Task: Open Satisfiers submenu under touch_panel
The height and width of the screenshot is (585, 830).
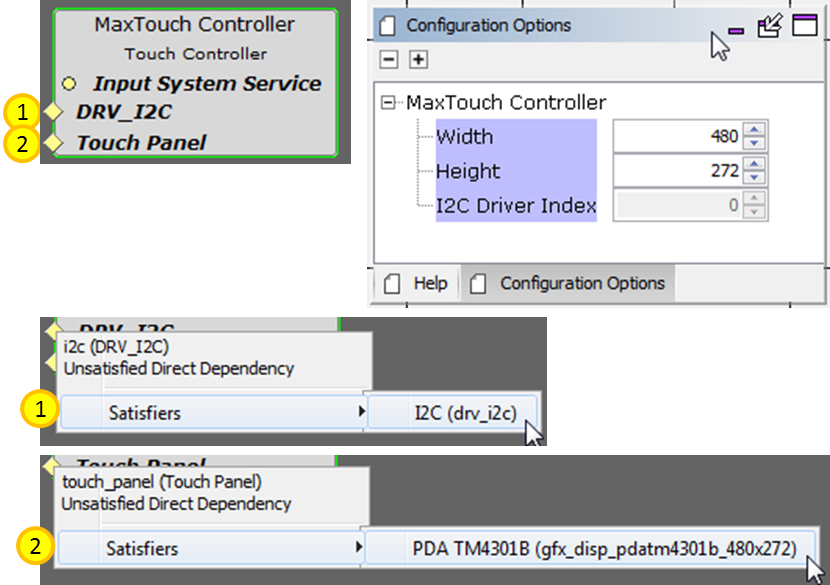Action: (211, 548)
